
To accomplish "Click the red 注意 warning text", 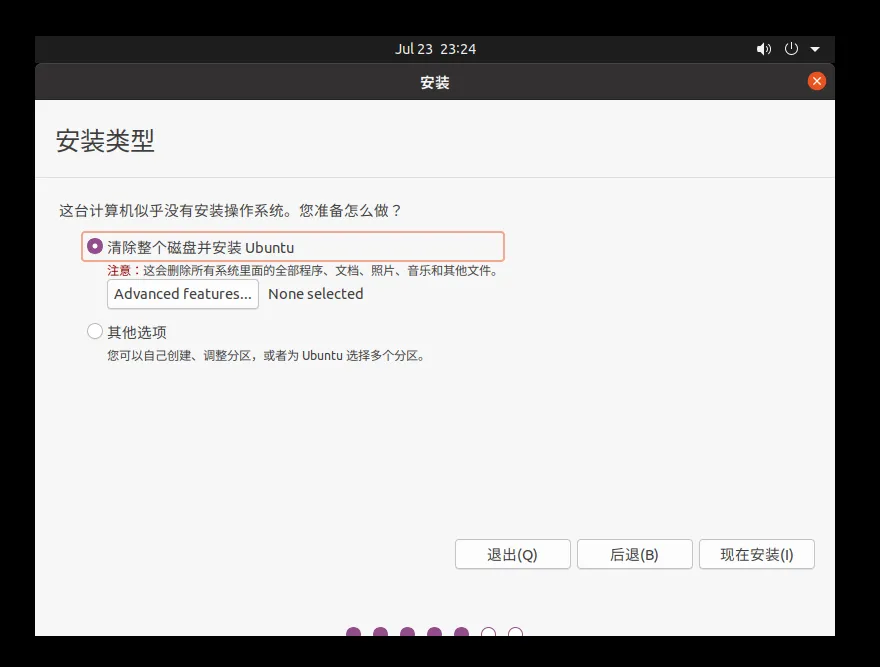I will 119,271.
